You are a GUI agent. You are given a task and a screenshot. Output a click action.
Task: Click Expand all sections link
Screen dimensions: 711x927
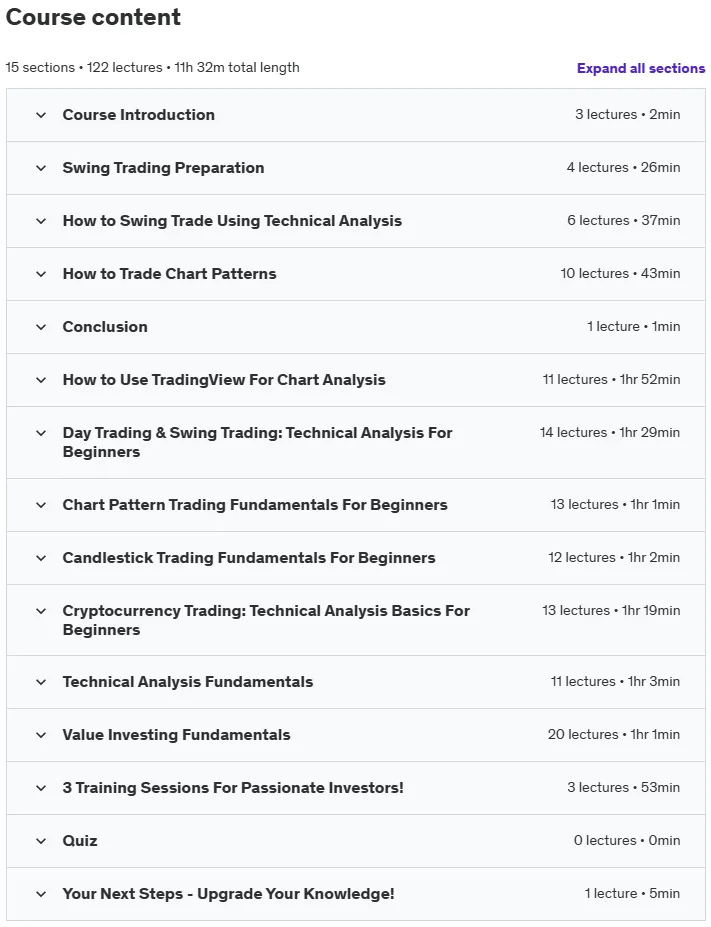pos(641,68)
